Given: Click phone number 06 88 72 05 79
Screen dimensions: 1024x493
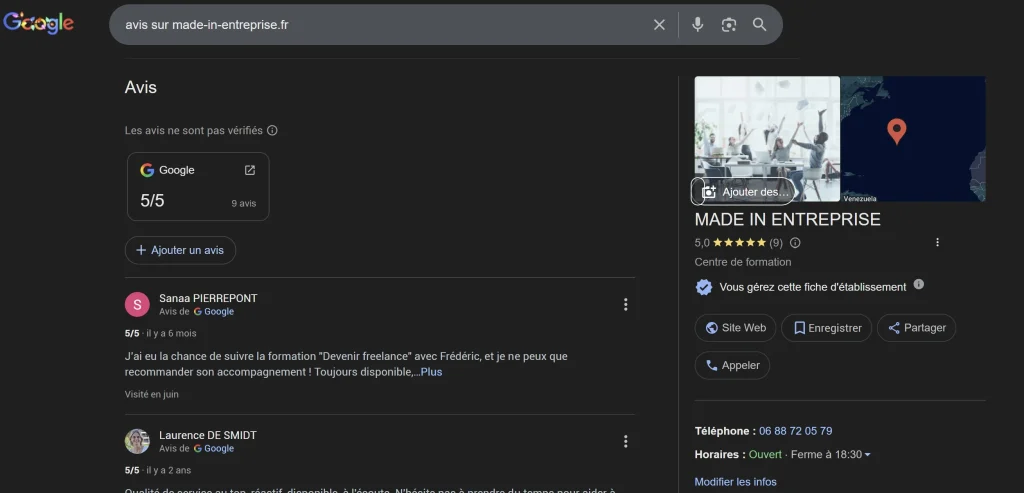Looking at the screenshot, I should tap(795, 431).
